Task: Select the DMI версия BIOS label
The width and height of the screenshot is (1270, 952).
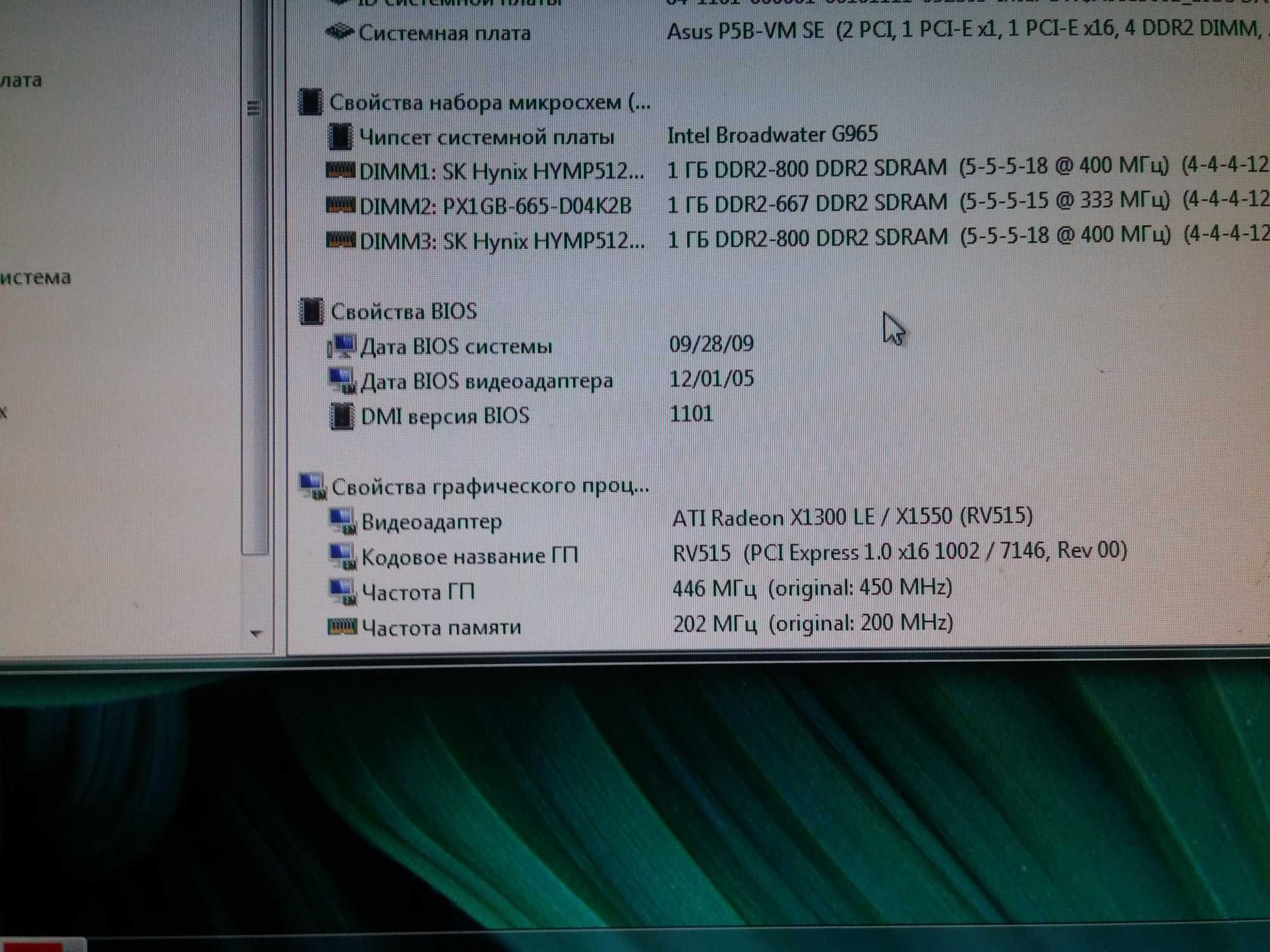Action: coord(445,416)
